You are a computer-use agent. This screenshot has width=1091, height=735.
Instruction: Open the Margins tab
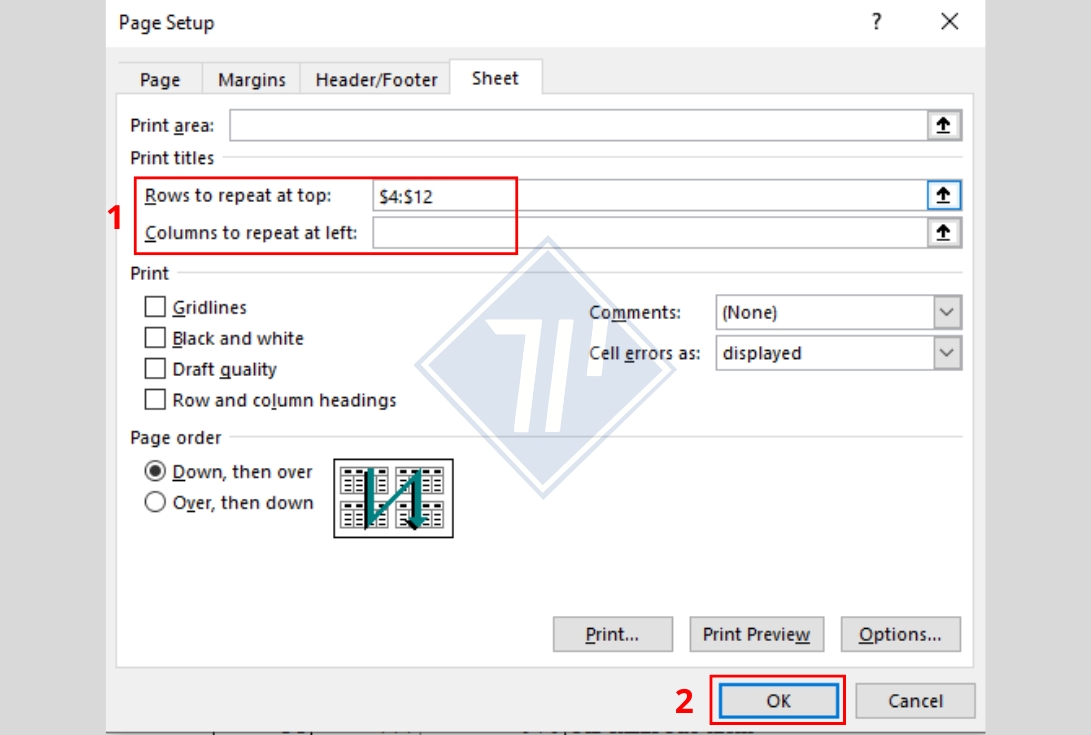pyautogui.click(x=252, y=79)
